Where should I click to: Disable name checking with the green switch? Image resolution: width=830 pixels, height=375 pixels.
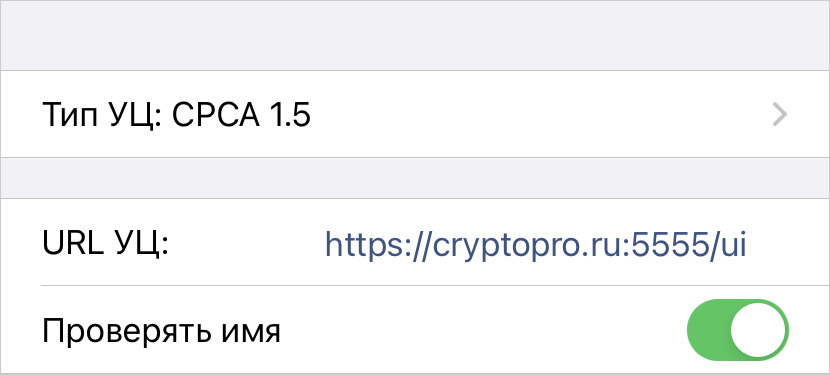pyautogui.click(x=737, y=331)
